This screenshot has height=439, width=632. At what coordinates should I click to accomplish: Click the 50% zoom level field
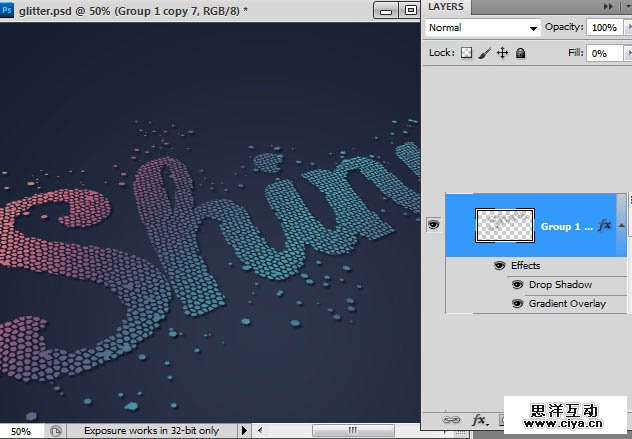click(21, 431)
